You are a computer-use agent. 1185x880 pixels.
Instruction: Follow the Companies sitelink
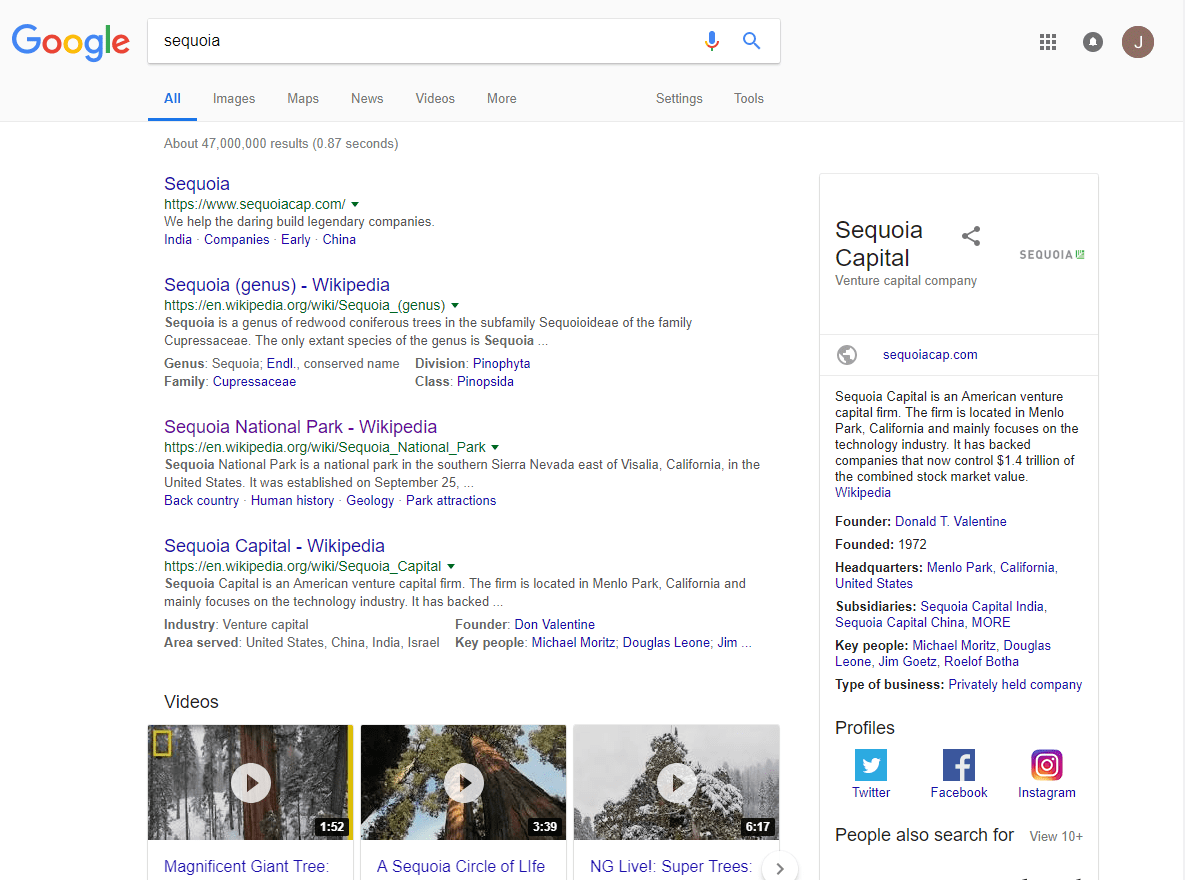tap(237, 240)
